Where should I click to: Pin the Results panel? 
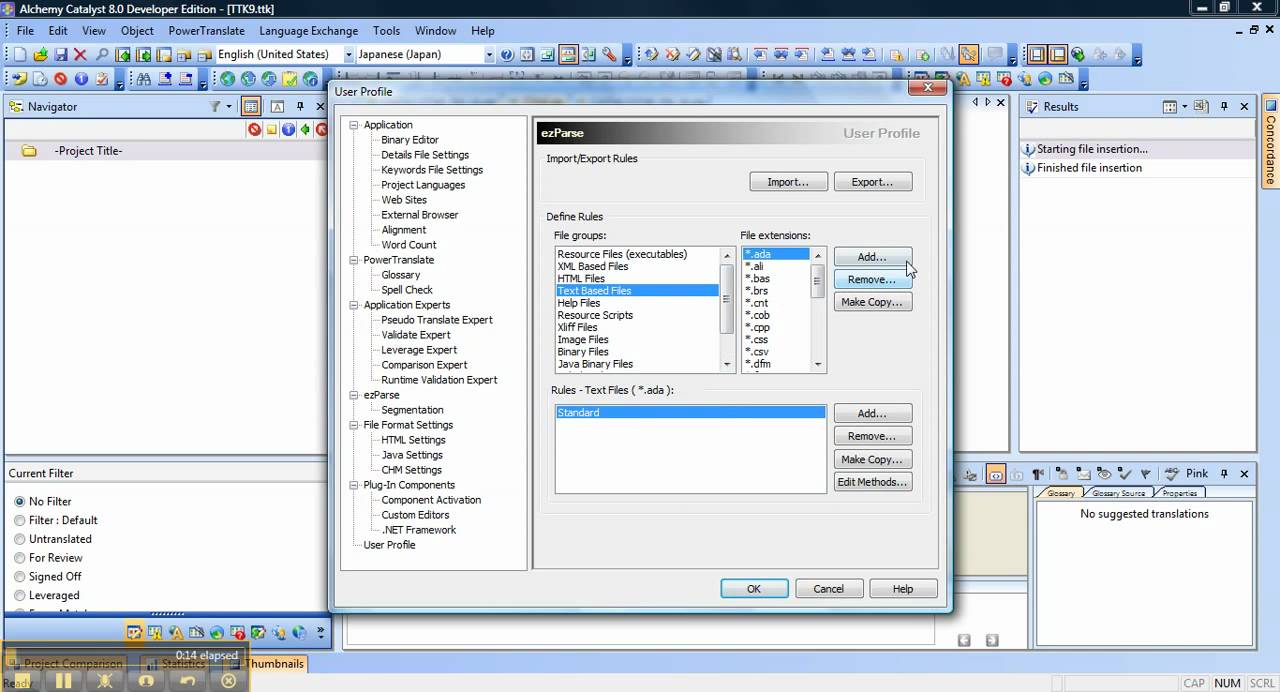click(x=1224, y=106)
